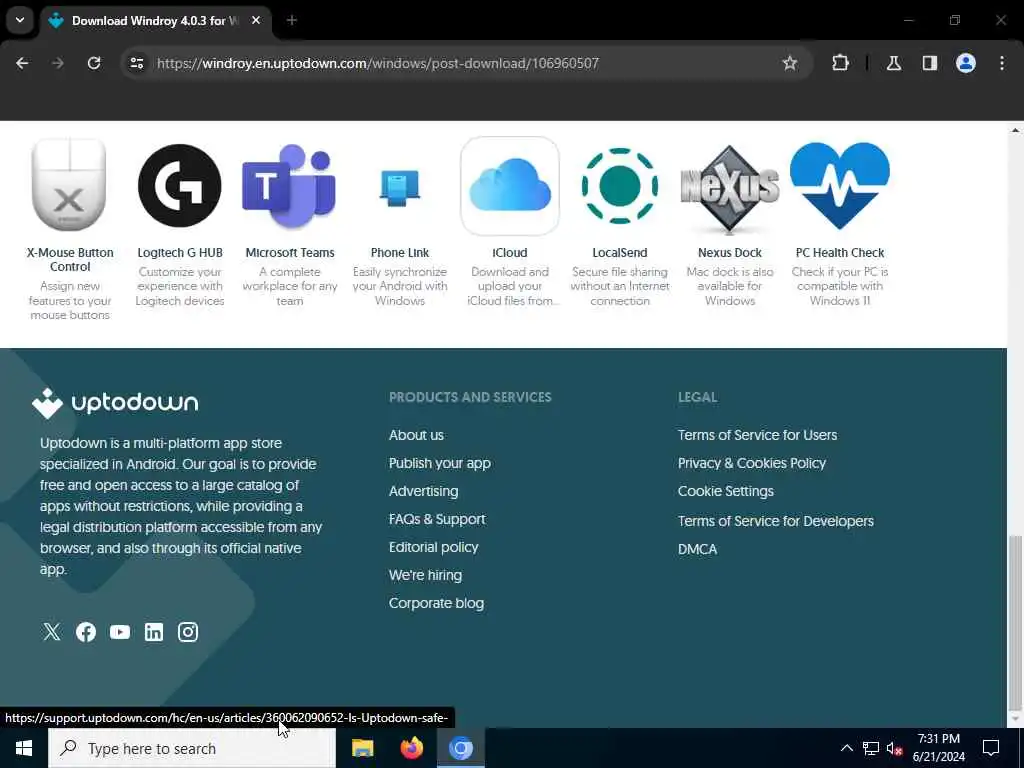Close the Download Windroy tab
This screenshot has width=1024, height=768.
256,20
